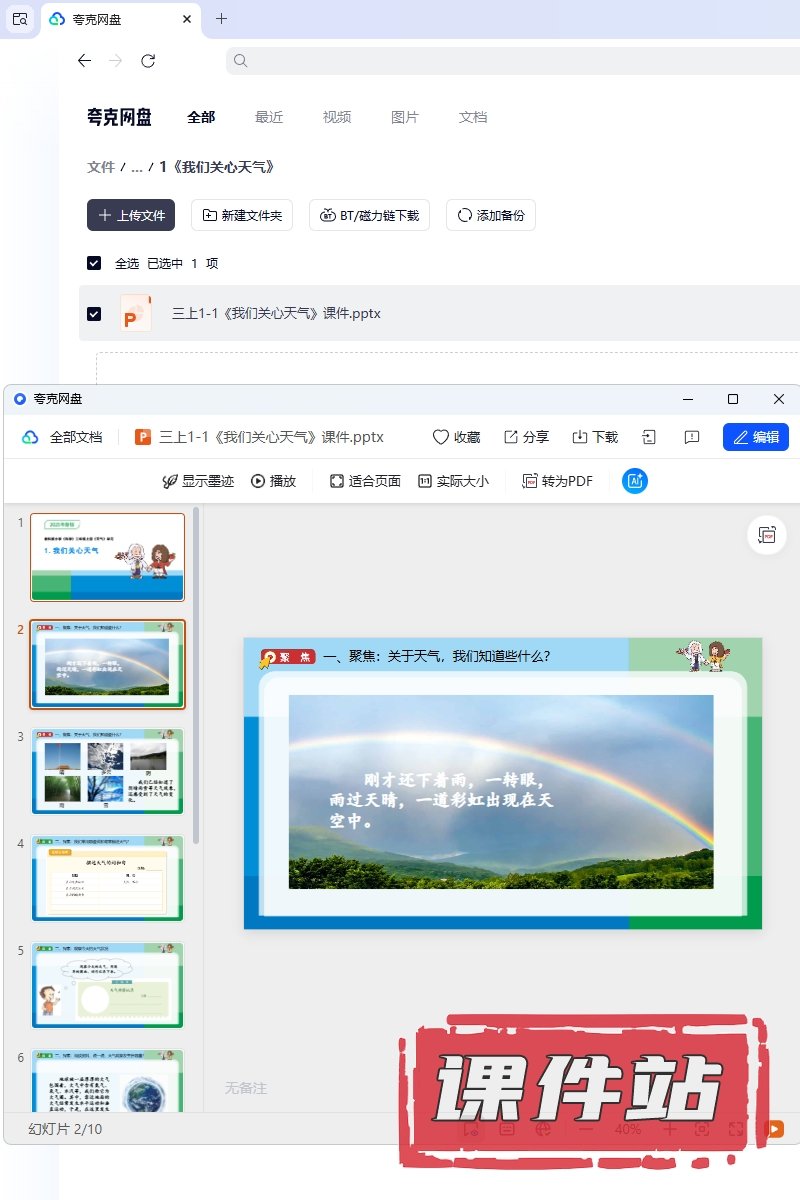Open the blue AI assistant icon
This screenshot has height=1200, width=800.
point(635,481)
